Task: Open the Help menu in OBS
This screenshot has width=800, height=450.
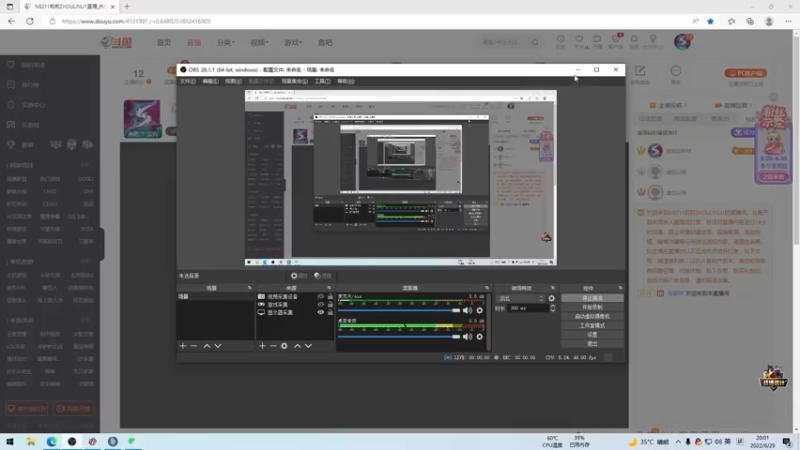Action: pos(345,81)
